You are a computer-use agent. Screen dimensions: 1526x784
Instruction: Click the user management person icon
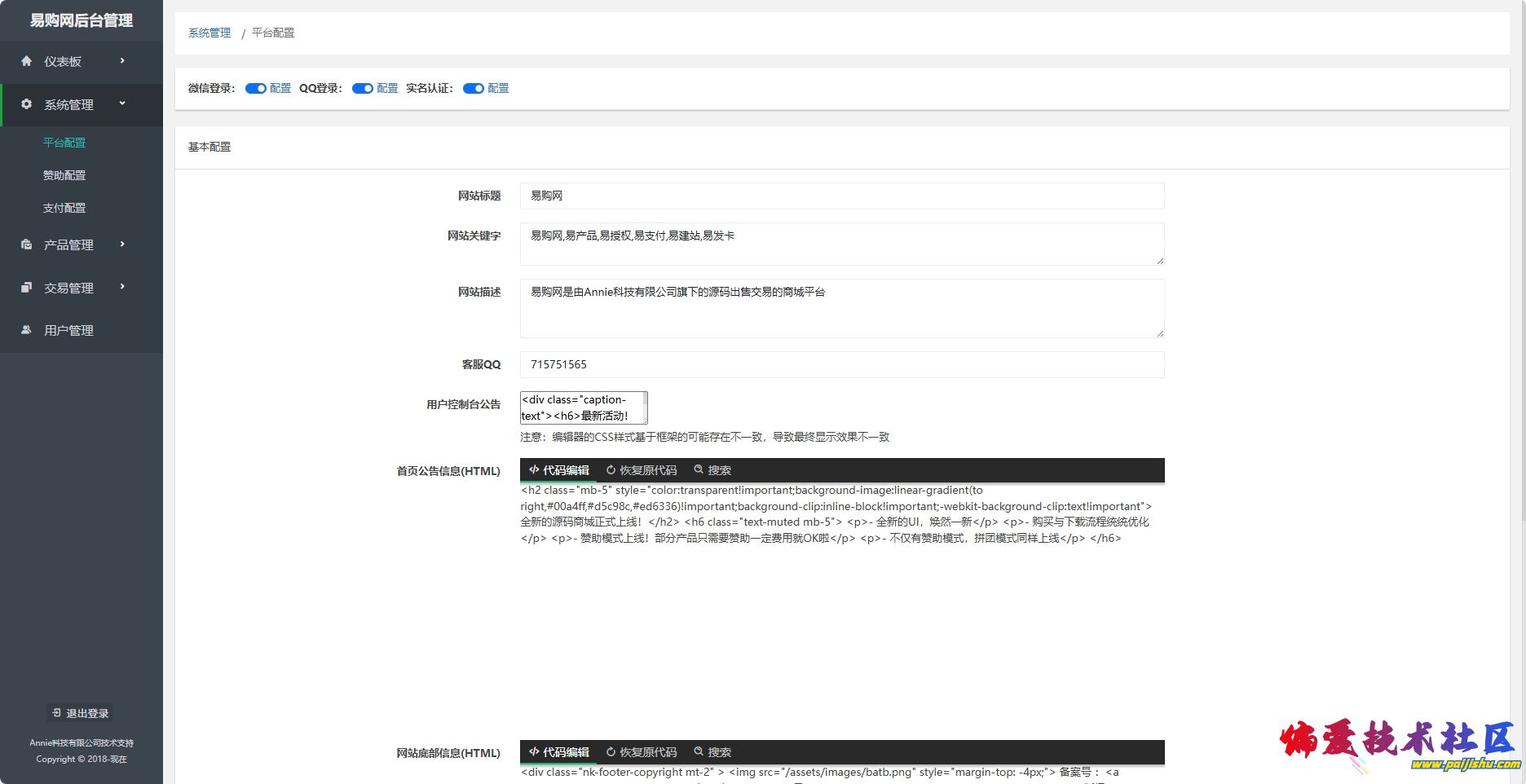tap(26, 330)
